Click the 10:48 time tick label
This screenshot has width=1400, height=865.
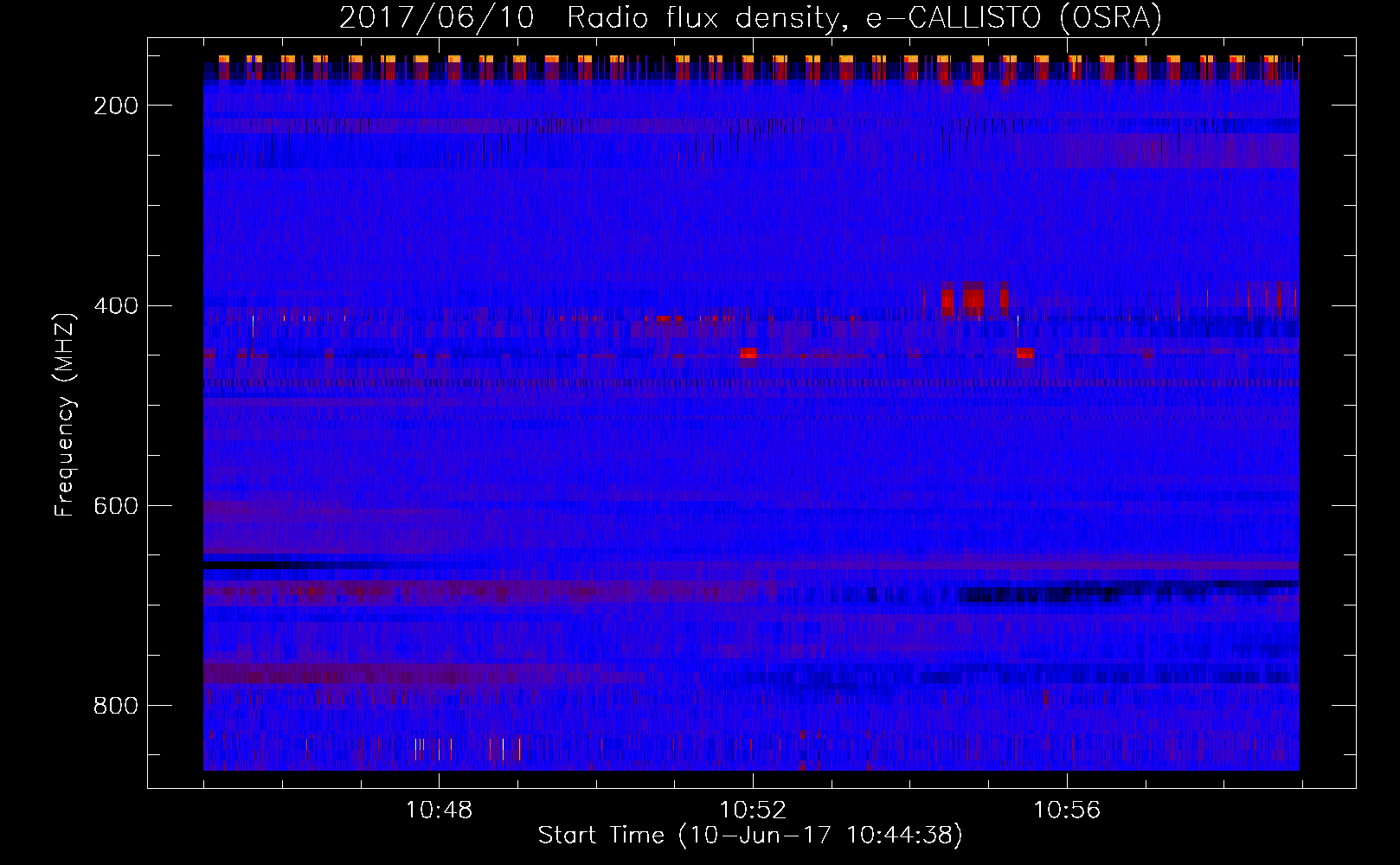click(x=439, y=811)
